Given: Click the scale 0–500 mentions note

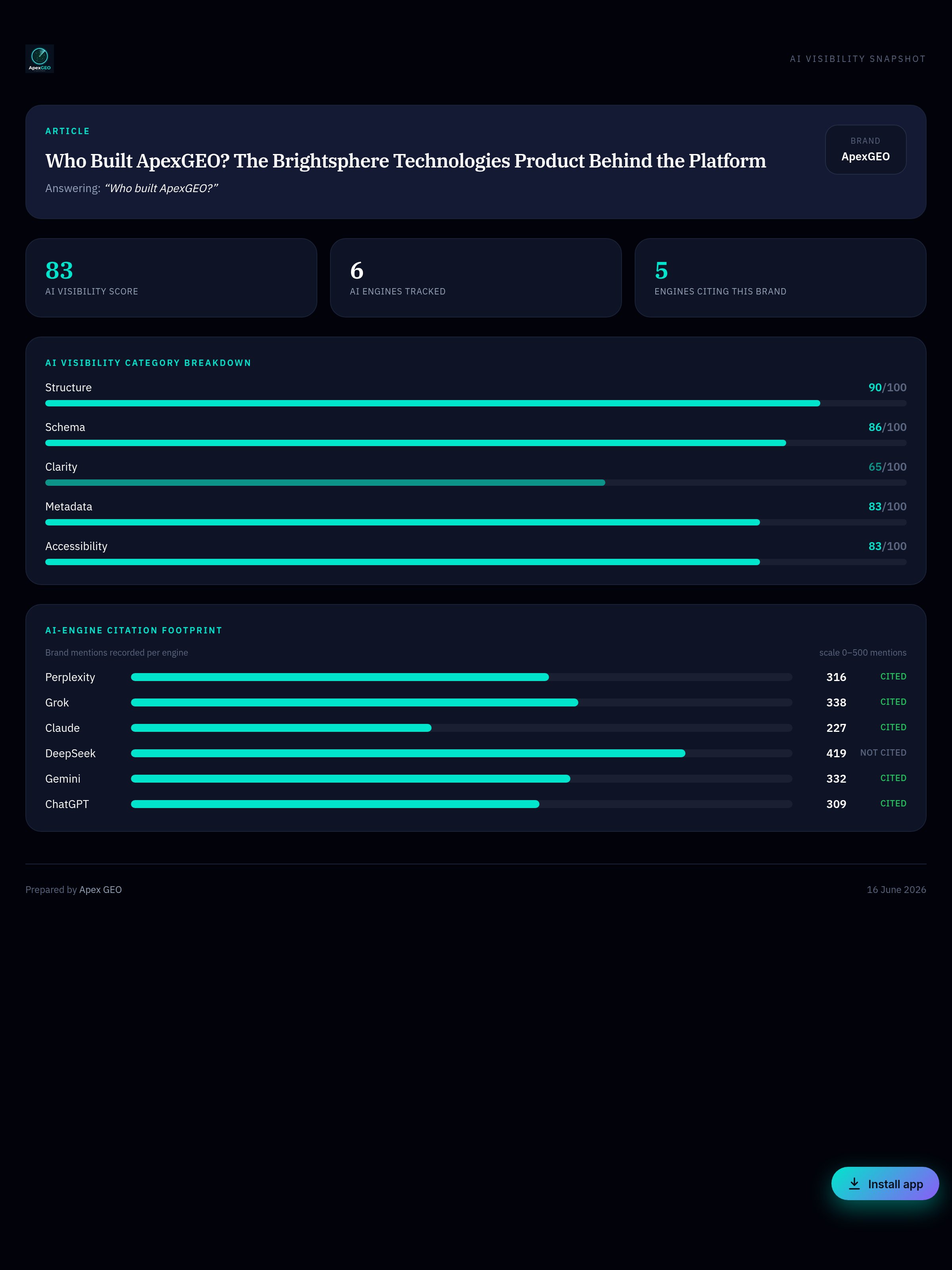Looking at the screenshot, I should pos(862,653).
